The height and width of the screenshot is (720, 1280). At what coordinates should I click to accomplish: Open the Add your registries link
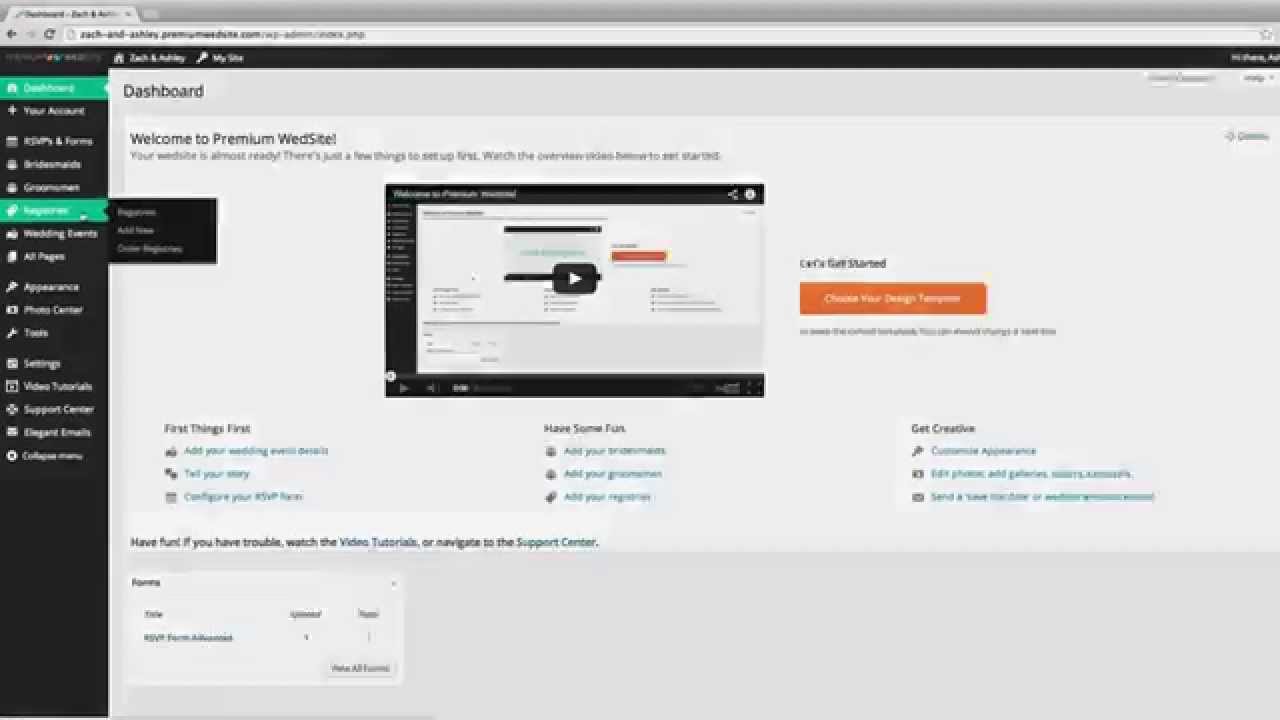pyautogui.click(x=607, y=497)
